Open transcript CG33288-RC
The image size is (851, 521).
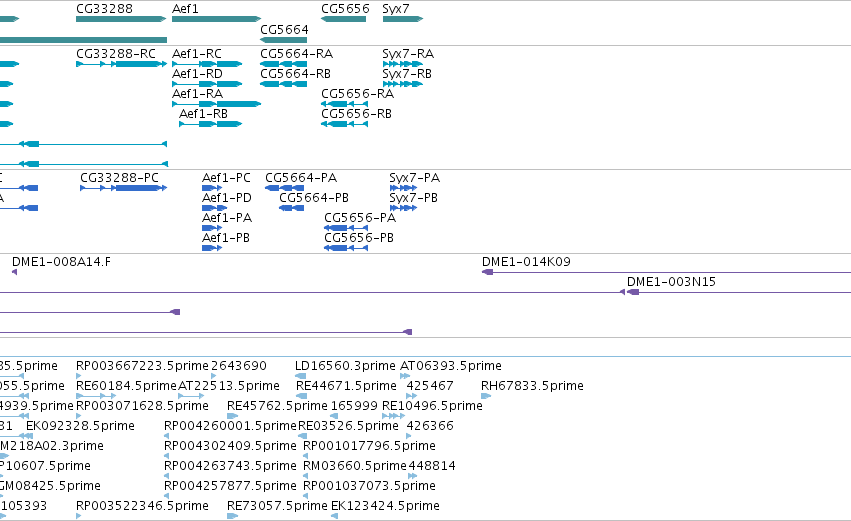(x=121, y=64)
